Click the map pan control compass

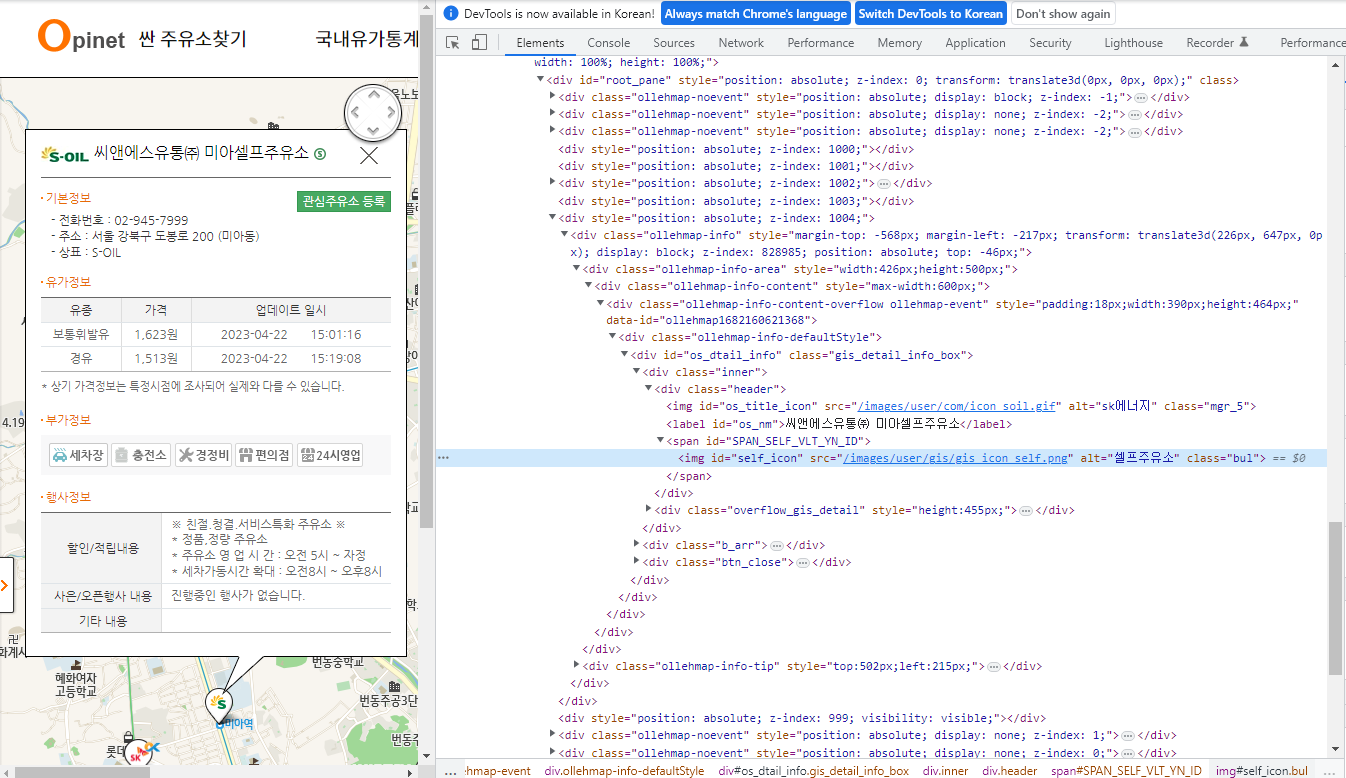point(373,113)
